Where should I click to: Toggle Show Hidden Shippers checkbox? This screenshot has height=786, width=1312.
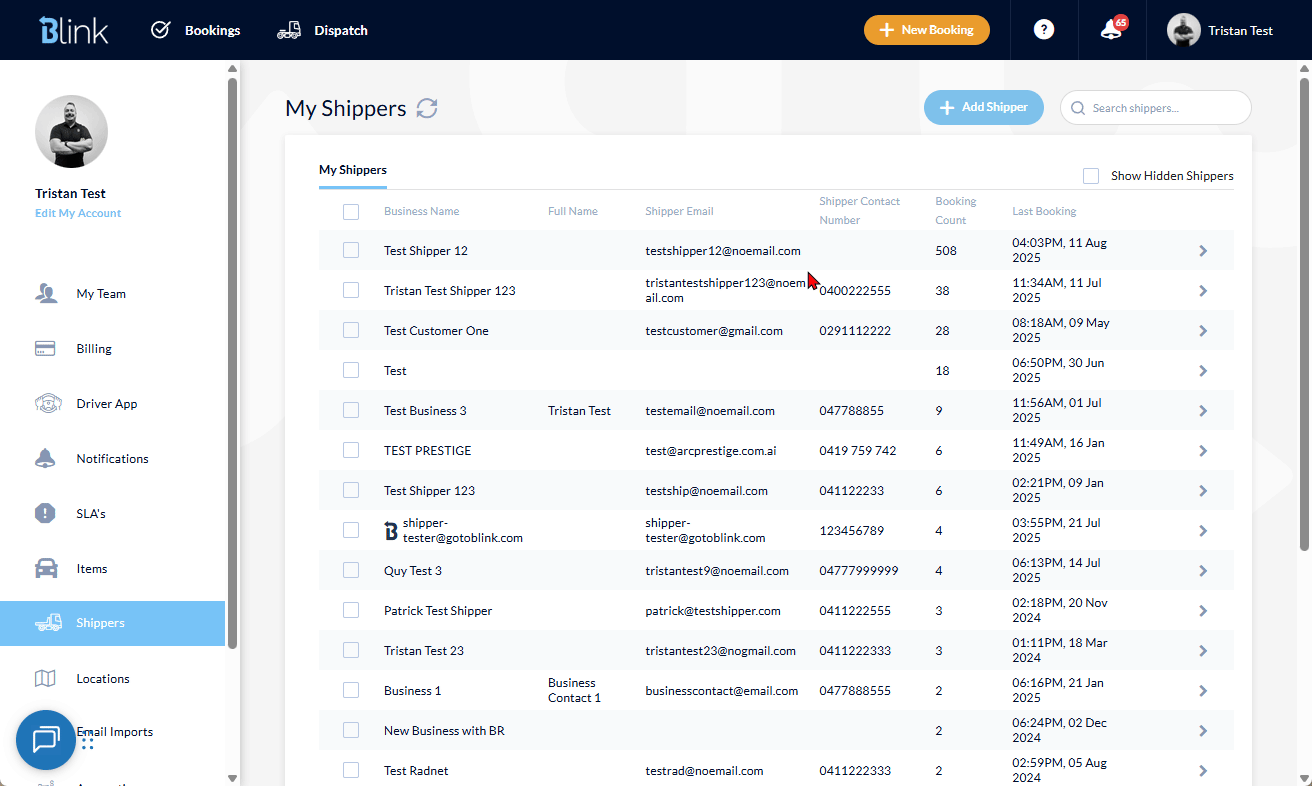pyautogui.click(x=1091, y=176)
